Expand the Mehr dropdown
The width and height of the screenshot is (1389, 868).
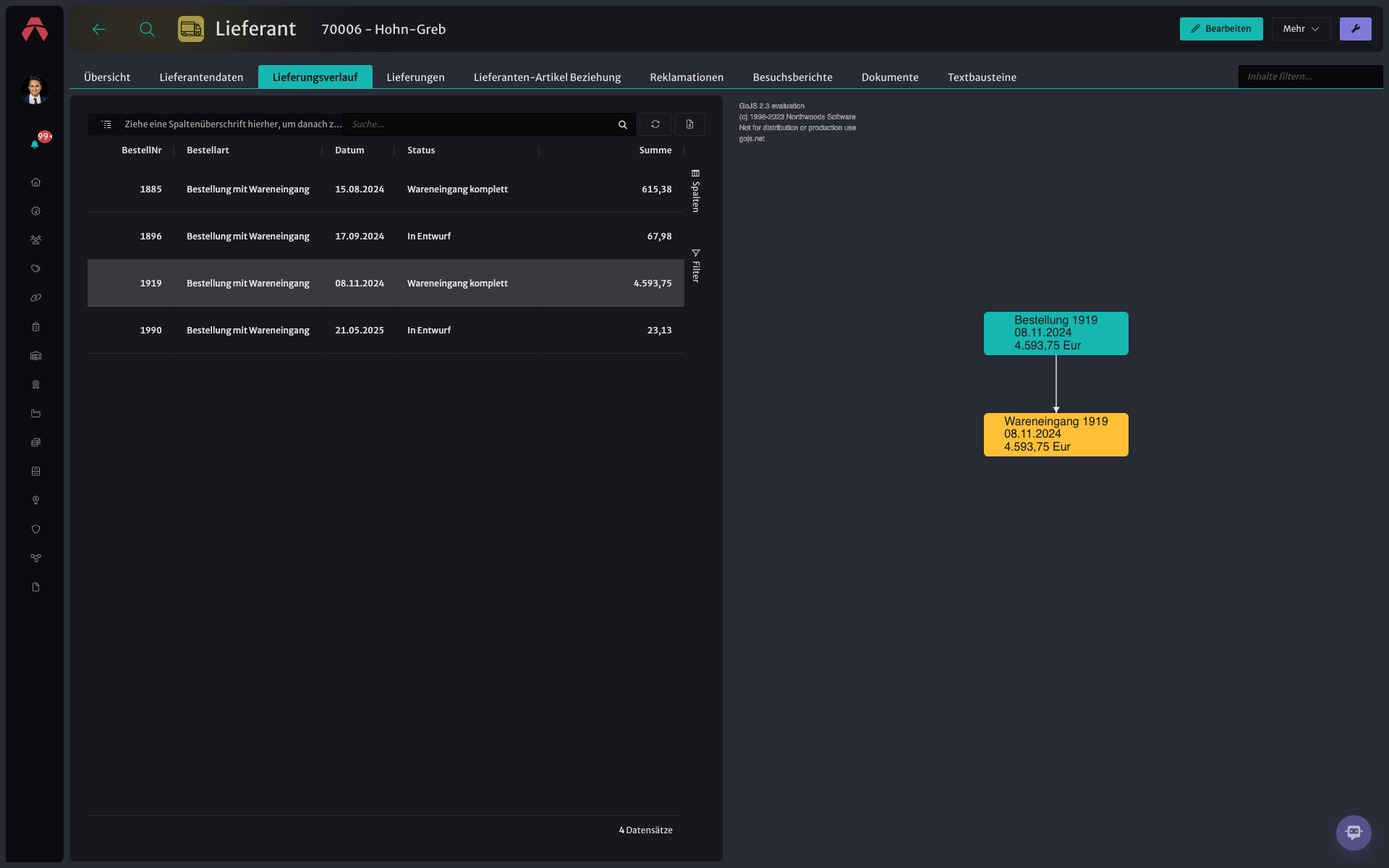(1301, 29)
